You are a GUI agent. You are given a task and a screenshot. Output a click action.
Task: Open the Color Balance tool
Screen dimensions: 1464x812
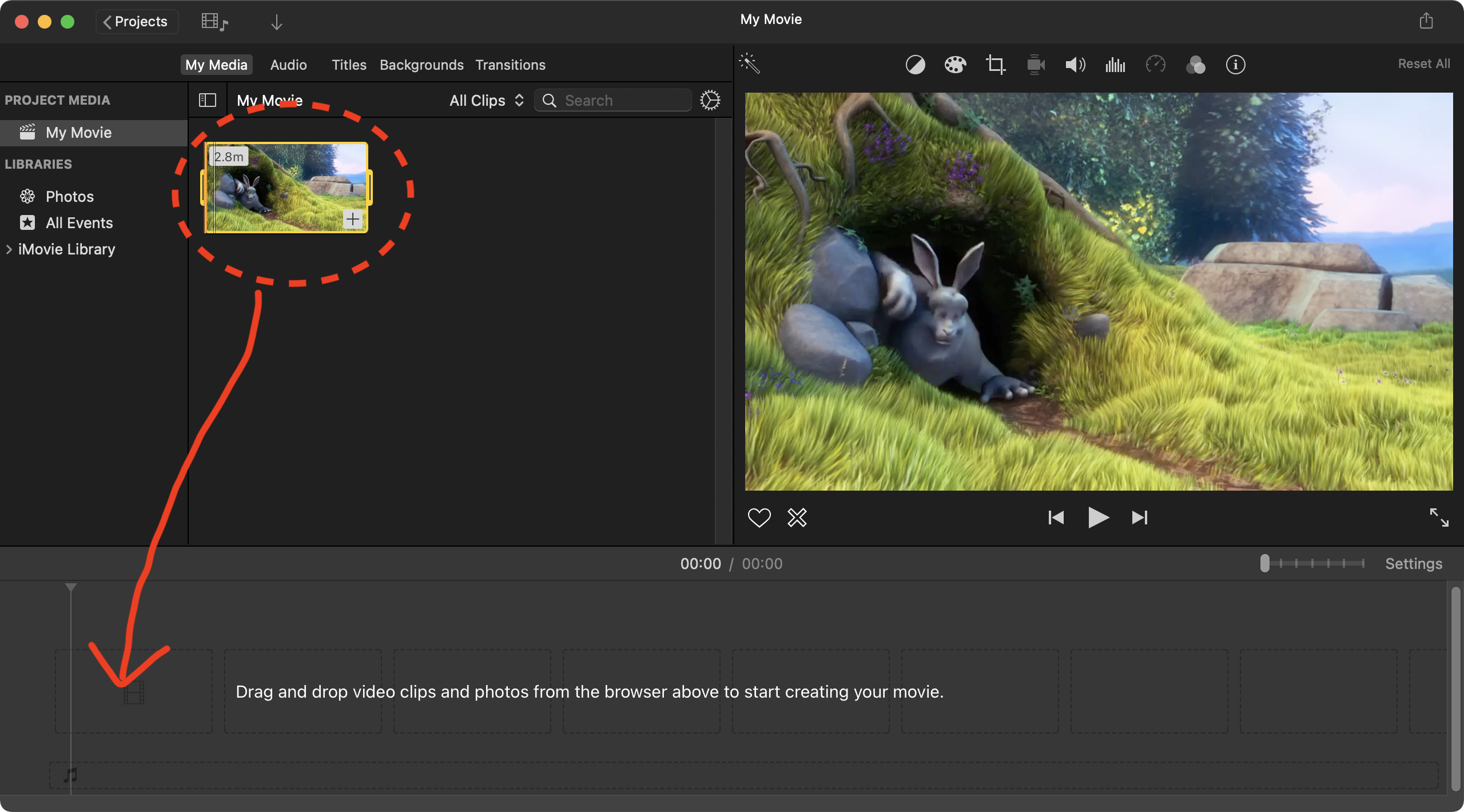(x=915, y=65)
